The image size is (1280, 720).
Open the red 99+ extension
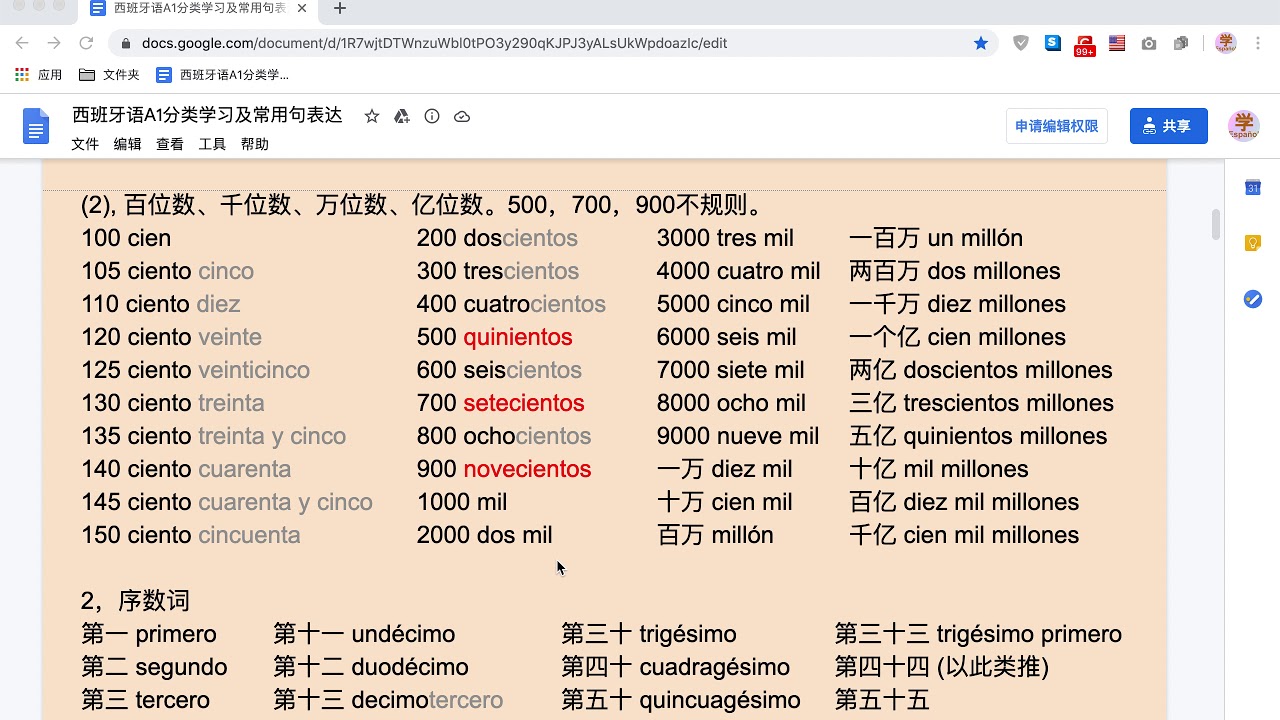click(1085, 45)
